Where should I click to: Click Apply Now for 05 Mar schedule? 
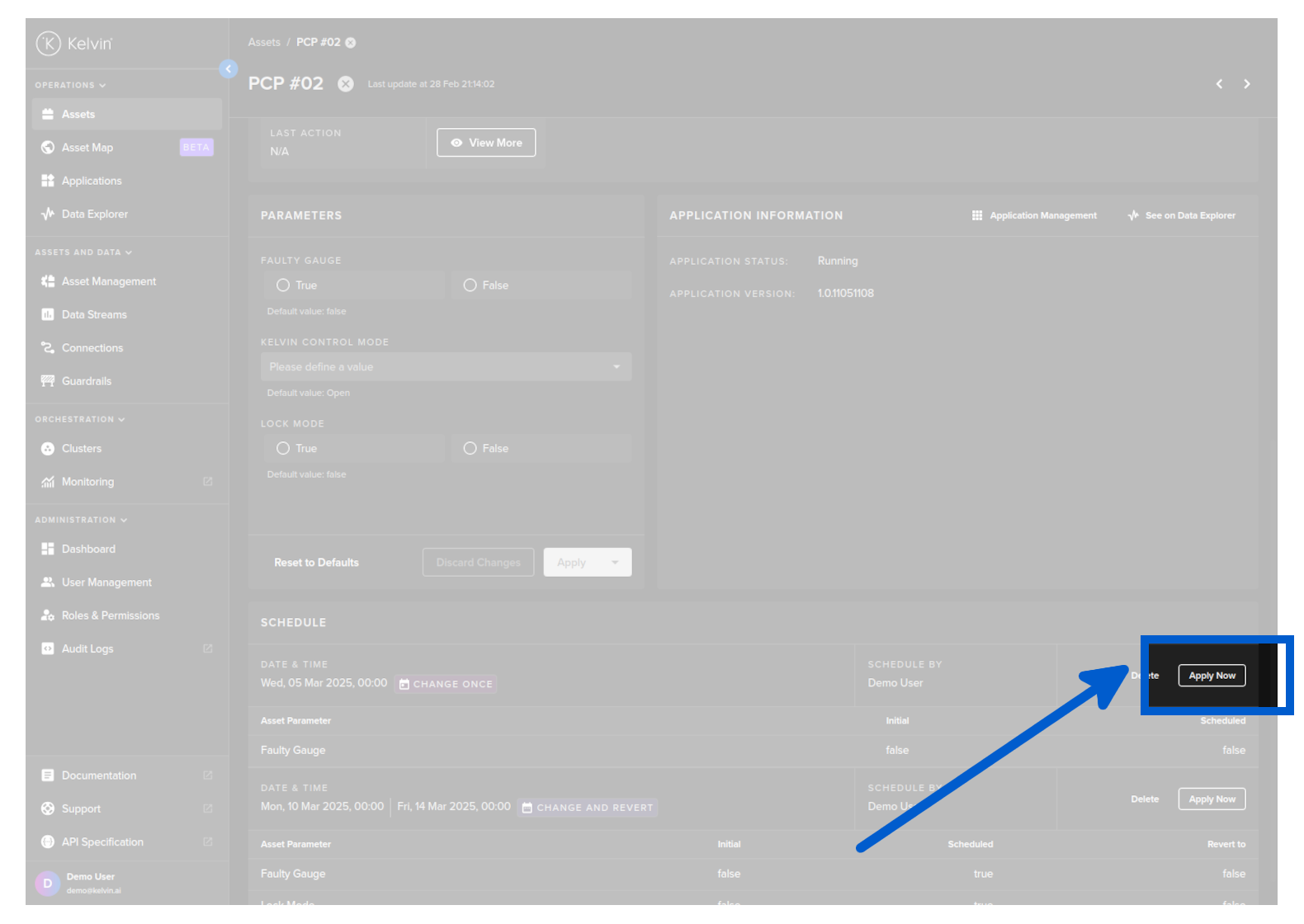[1212, 676]
